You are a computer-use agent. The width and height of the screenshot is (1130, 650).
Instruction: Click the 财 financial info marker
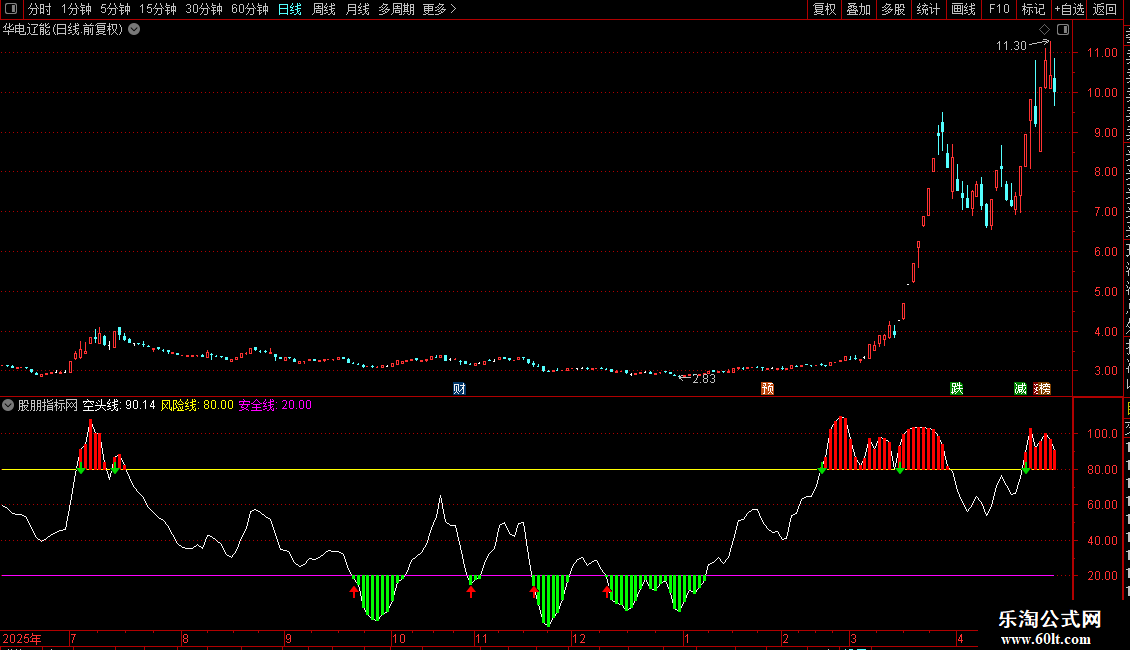(x=459, y=389)
